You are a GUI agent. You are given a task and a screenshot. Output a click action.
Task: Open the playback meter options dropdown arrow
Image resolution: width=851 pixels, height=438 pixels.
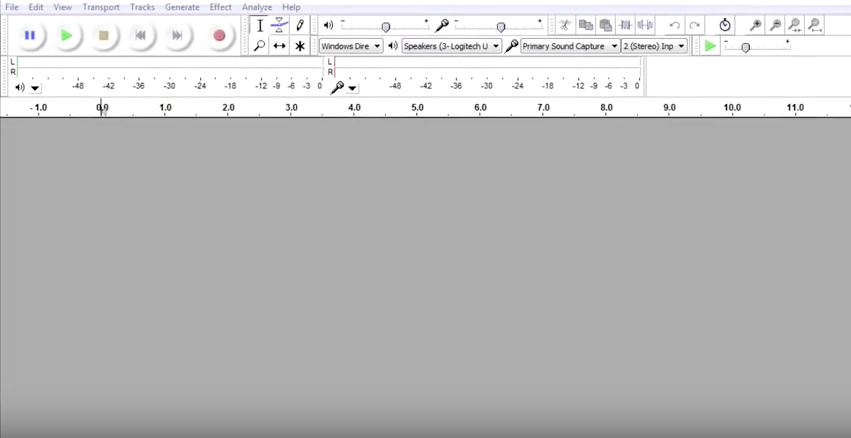pyautogui.click(x=35, y=88)
